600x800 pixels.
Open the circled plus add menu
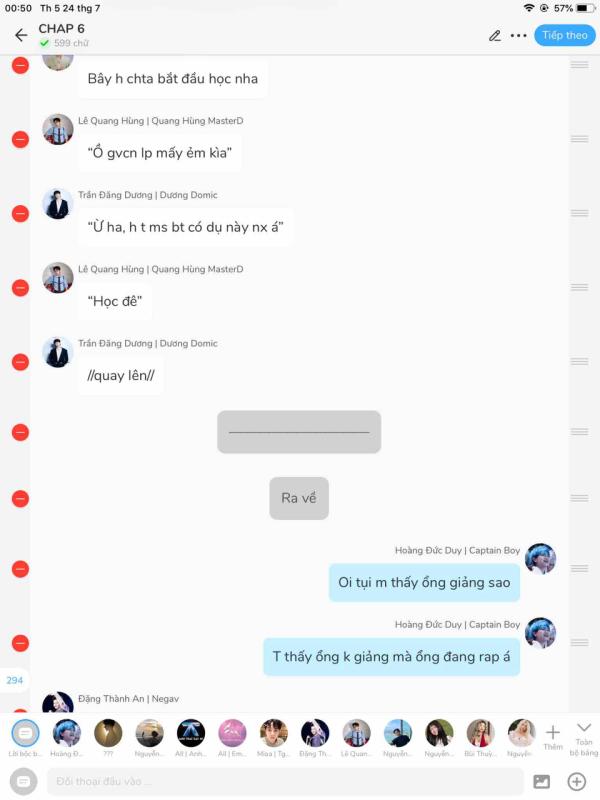577,781
